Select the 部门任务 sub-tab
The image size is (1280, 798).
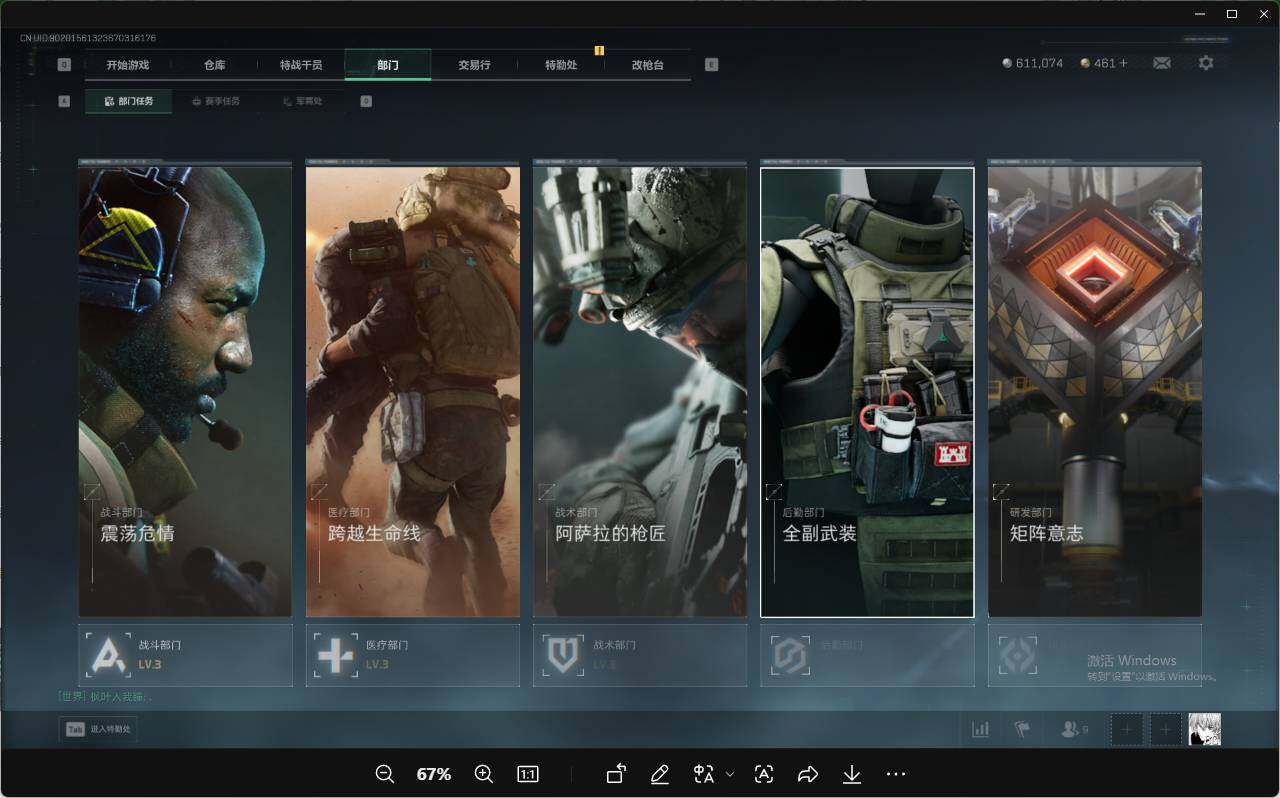(128, 101)
